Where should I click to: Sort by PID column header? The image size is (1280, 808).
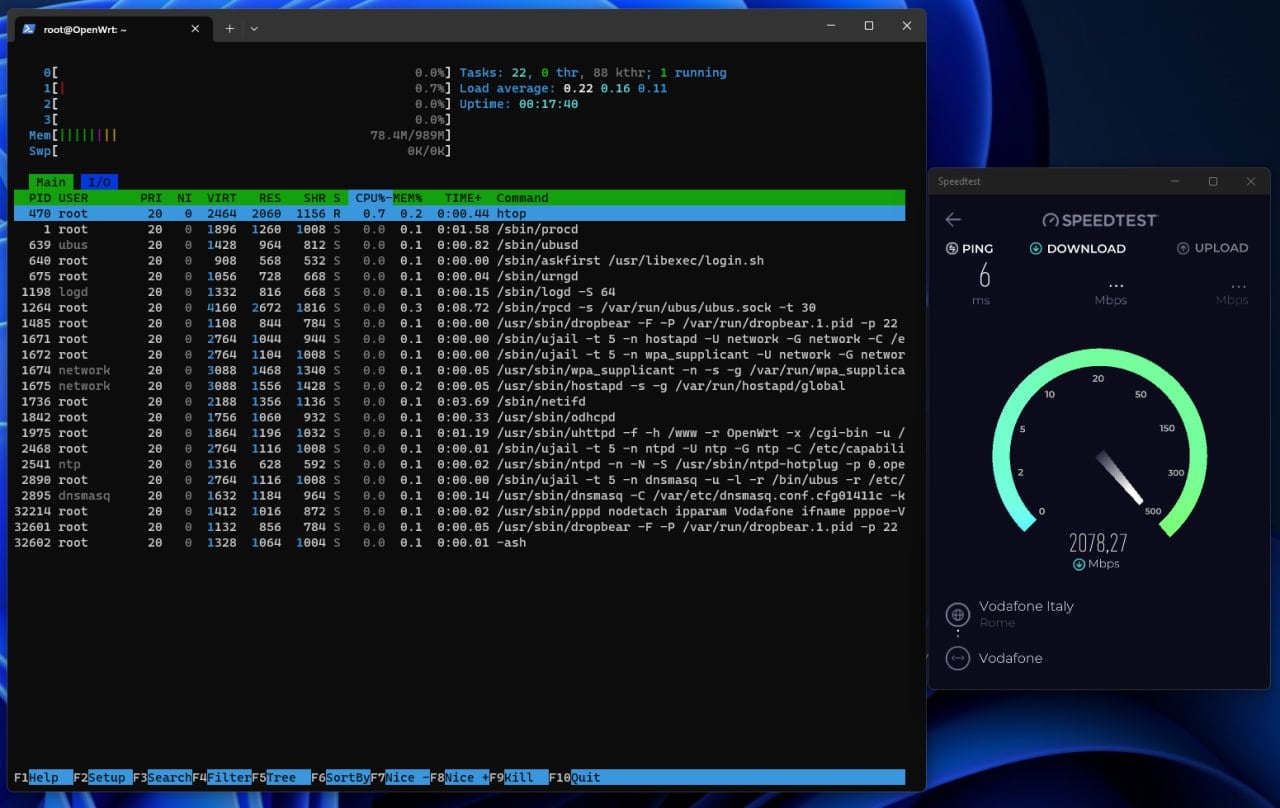pyautogui.click(x=40, y=198)
